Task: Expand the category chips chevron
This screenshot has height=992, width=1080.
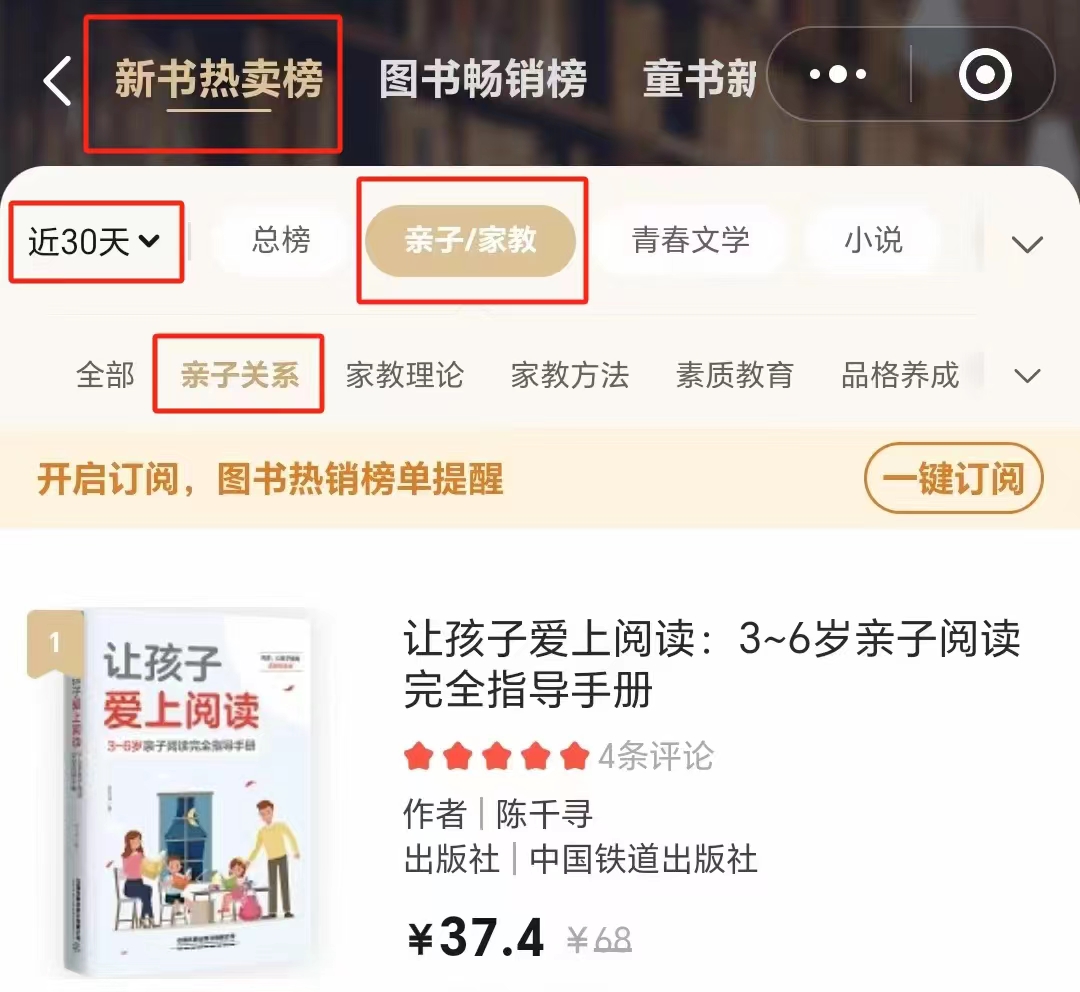Action: coord(1027,244)
